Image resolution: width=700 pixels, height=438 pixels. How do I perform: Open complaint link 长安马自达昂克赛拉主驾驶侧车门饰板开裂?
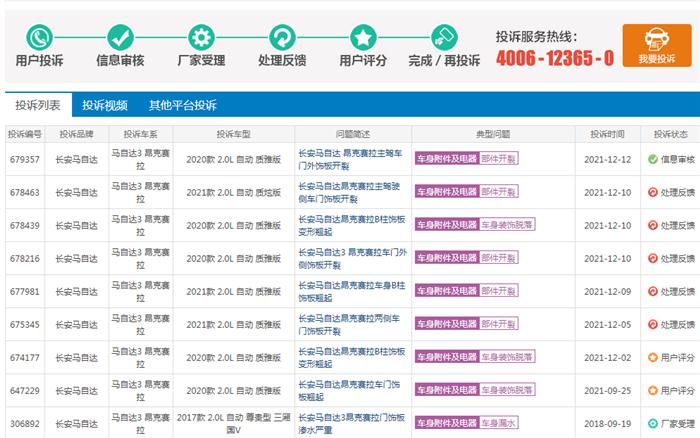[x=349, y=192]
